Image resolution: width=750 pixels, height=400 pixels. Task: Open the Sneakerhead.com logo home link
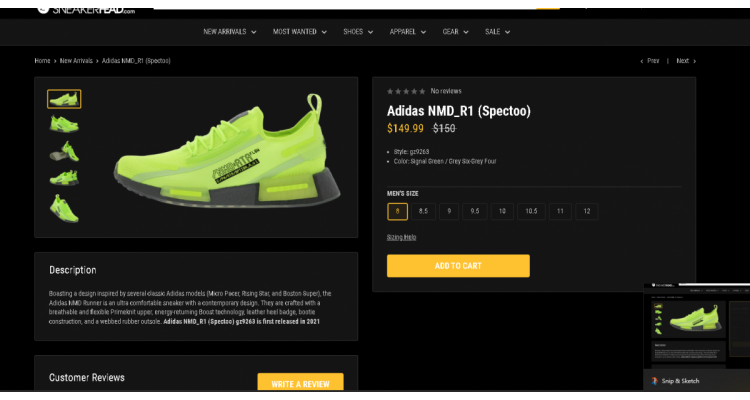[86, 10]
